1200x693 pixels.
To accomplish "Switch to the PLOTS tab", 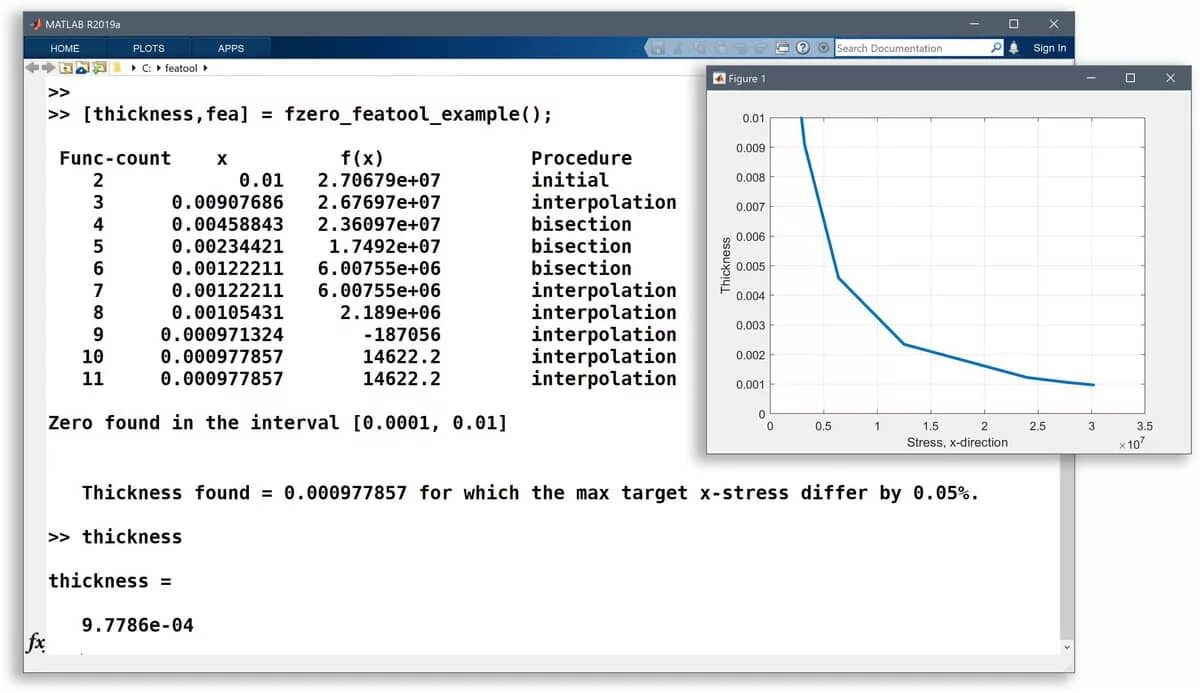I will 149,48.
